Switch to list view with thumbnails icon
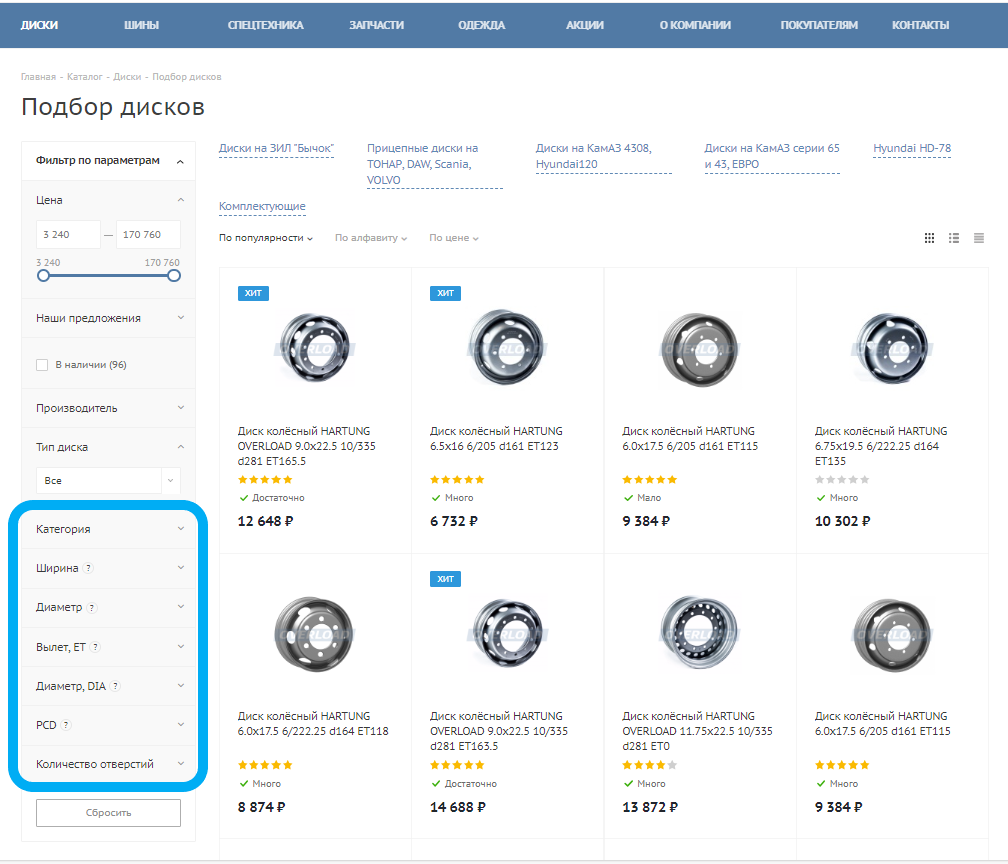The width and height of the screenshot is (1008, 864). (954, 238)
